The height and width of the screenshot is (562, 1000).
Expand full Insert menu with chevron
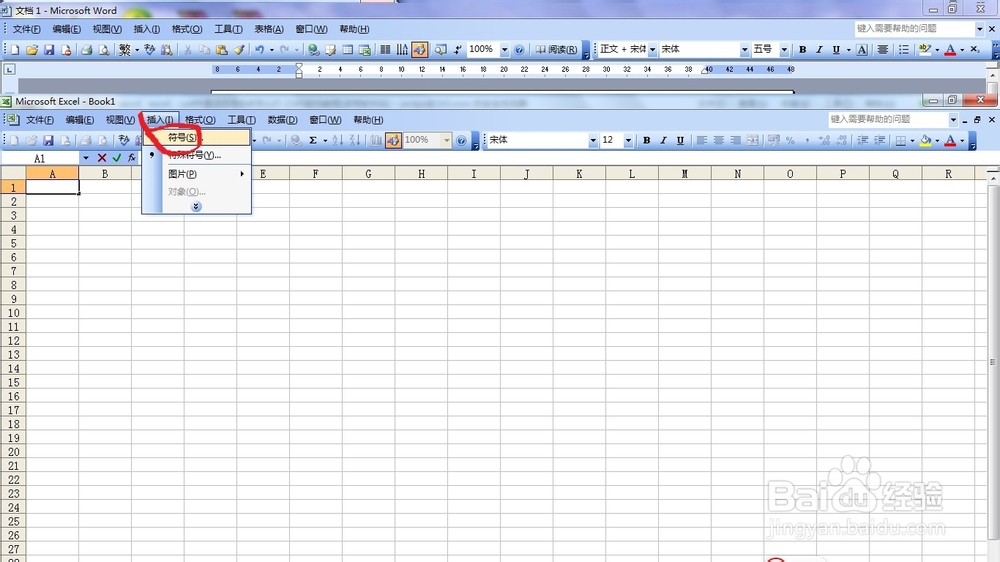196,206
